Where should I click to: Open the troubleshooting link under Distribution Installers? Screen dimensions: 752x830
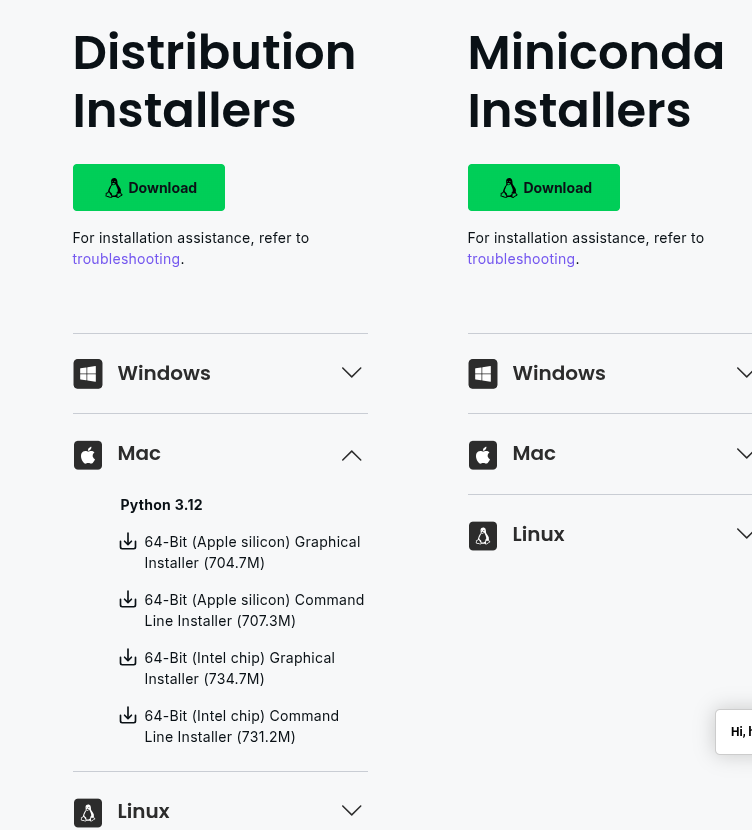[x=126, y=259]
